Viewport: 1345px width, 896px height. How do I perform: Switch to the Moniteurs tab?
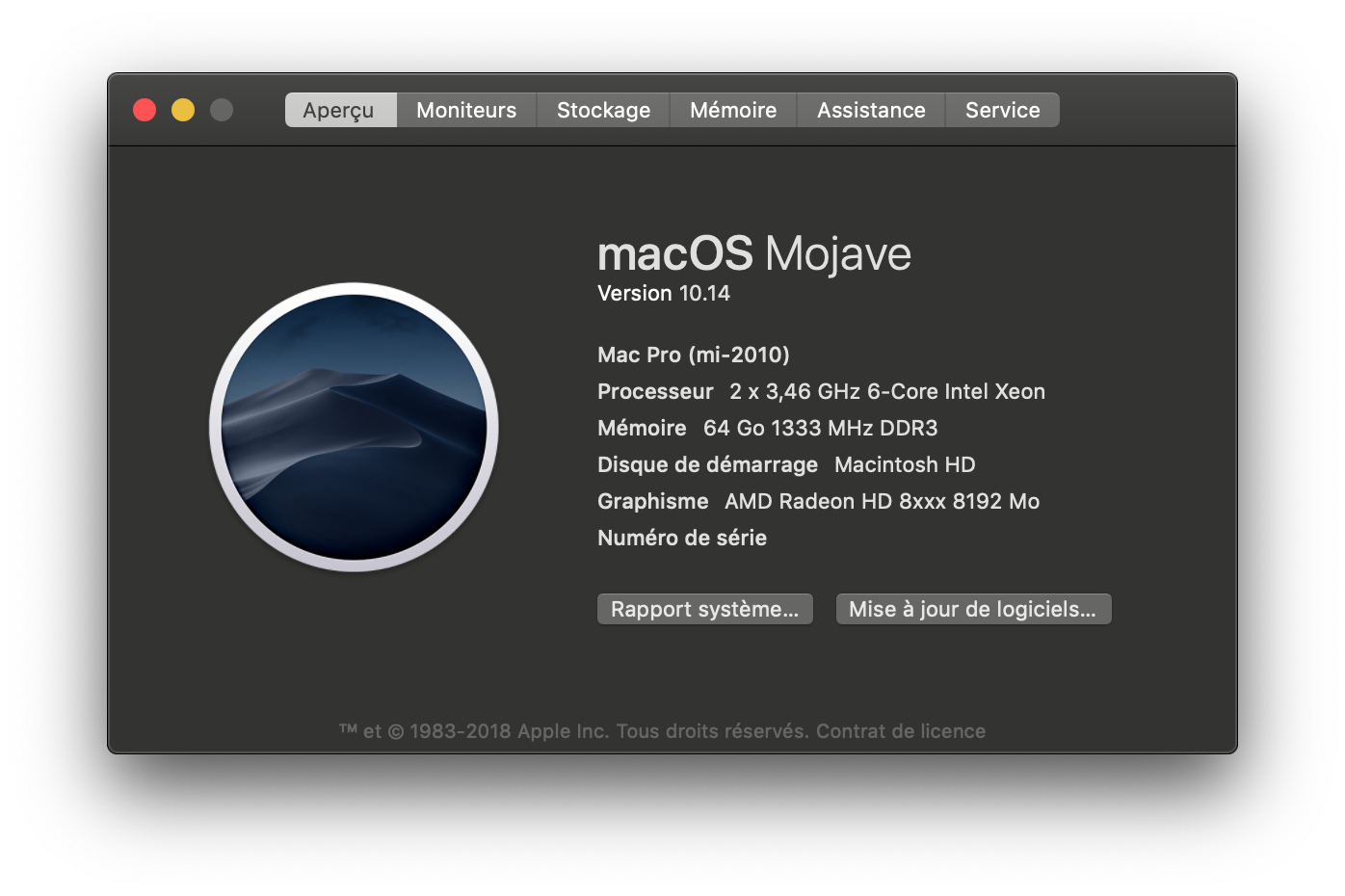tap(466, 110)
